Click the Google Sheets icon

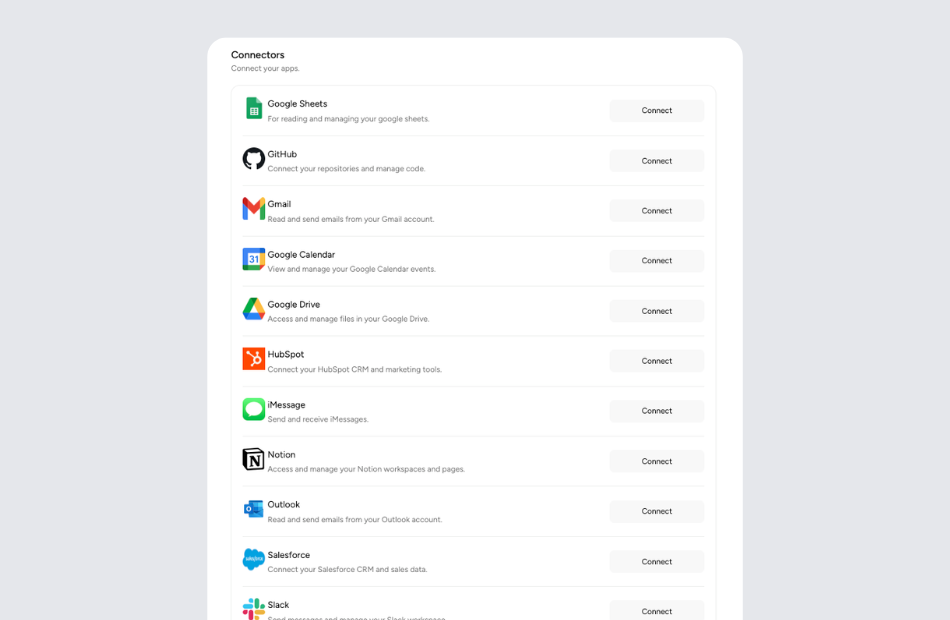[253, 109]
